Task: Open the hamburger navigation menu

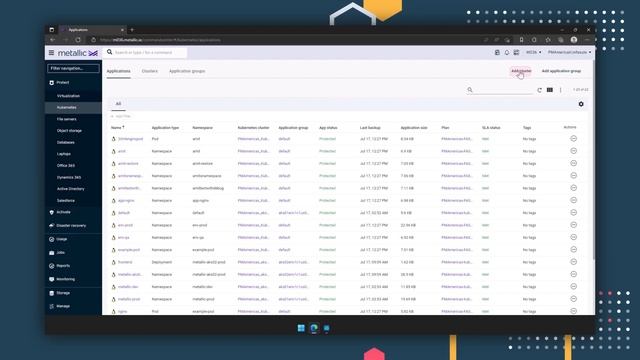Action: [51, 53]
